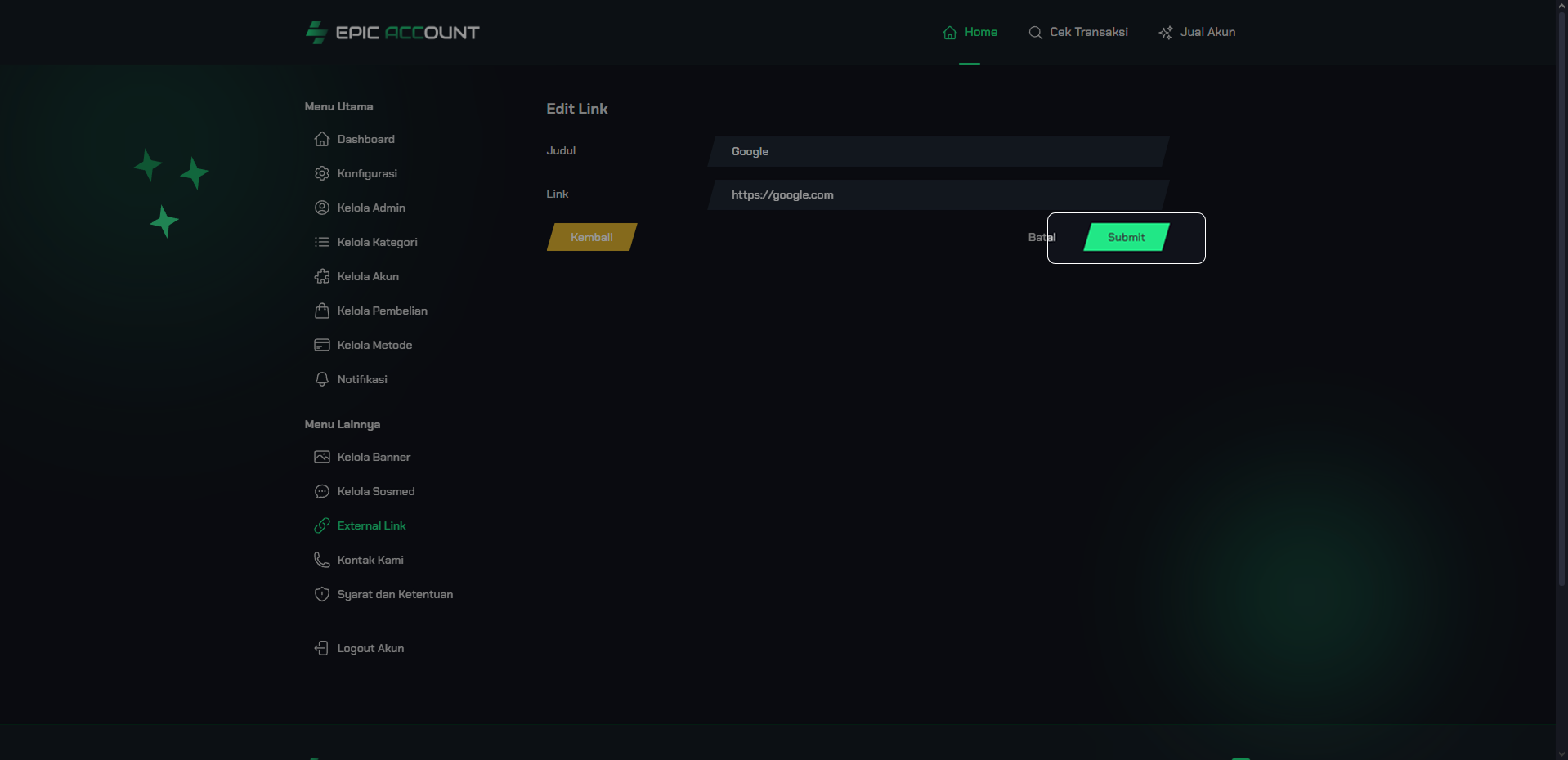Click the scrollbar down arrow

(x=1561, y=753)
